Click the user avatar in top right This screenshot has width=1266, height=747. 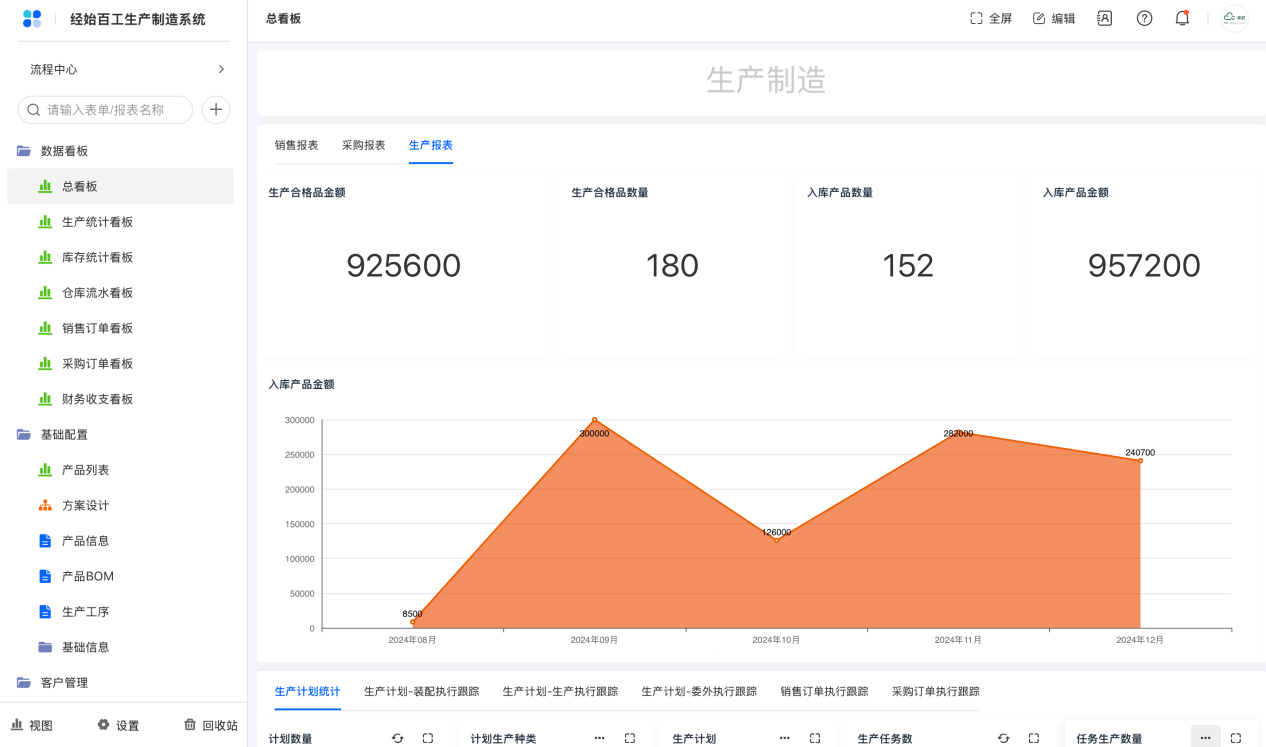[1235, 18]
